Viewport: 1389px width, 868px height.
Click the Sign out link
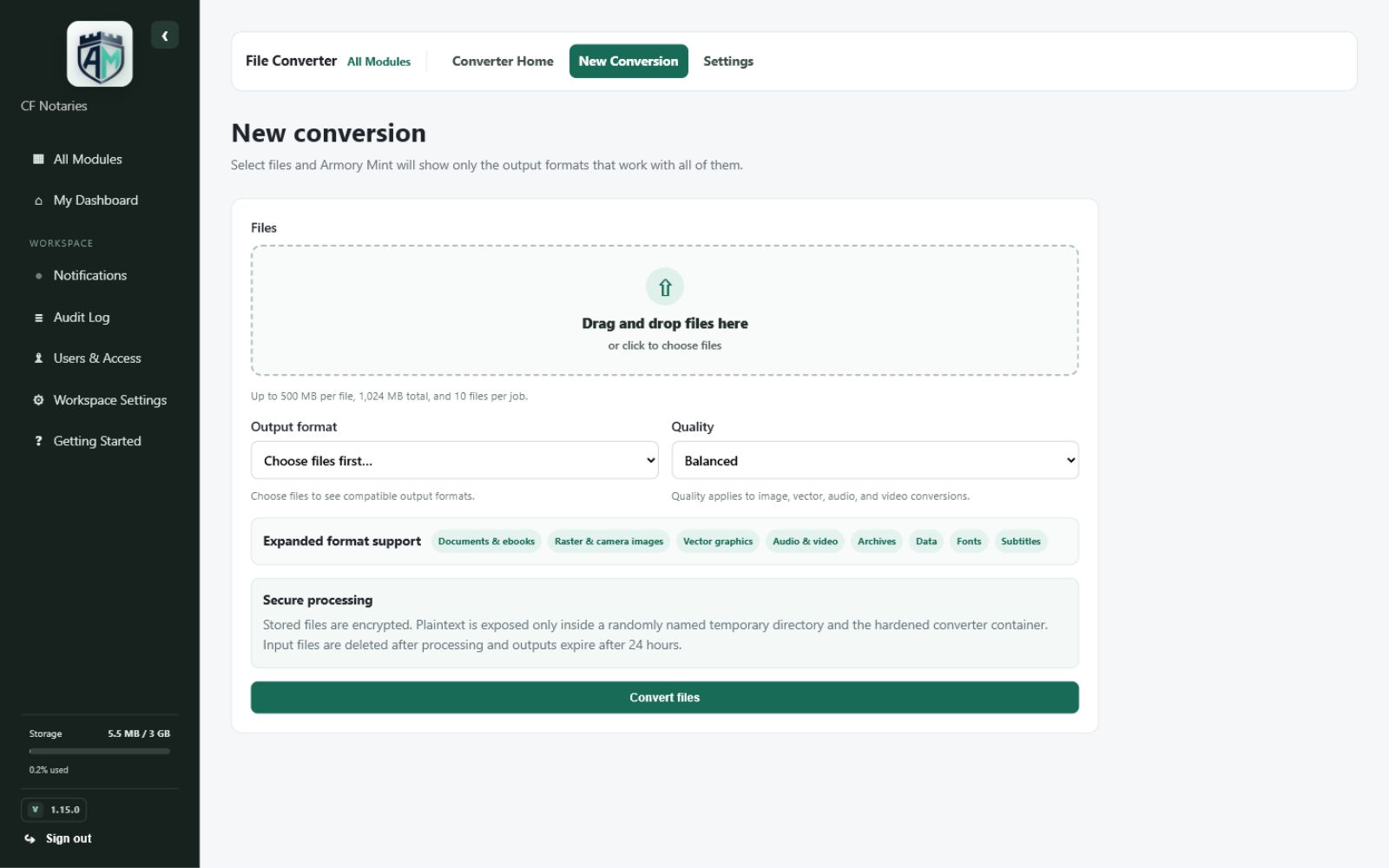pyautogui.click(x=69, y=838)
